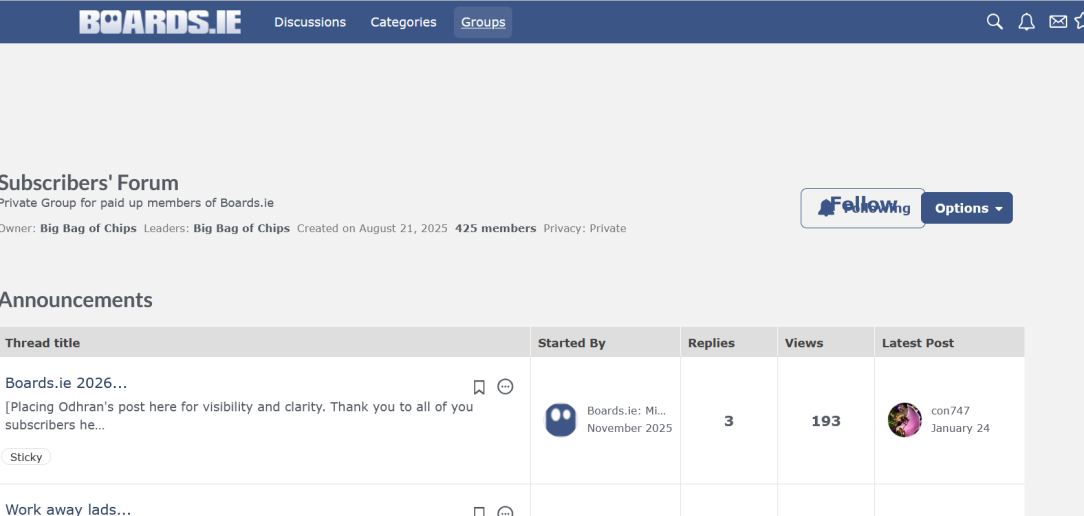Click the January 24 date
1084x516 pixels.
pyautogui.click(x=960, y=428)
